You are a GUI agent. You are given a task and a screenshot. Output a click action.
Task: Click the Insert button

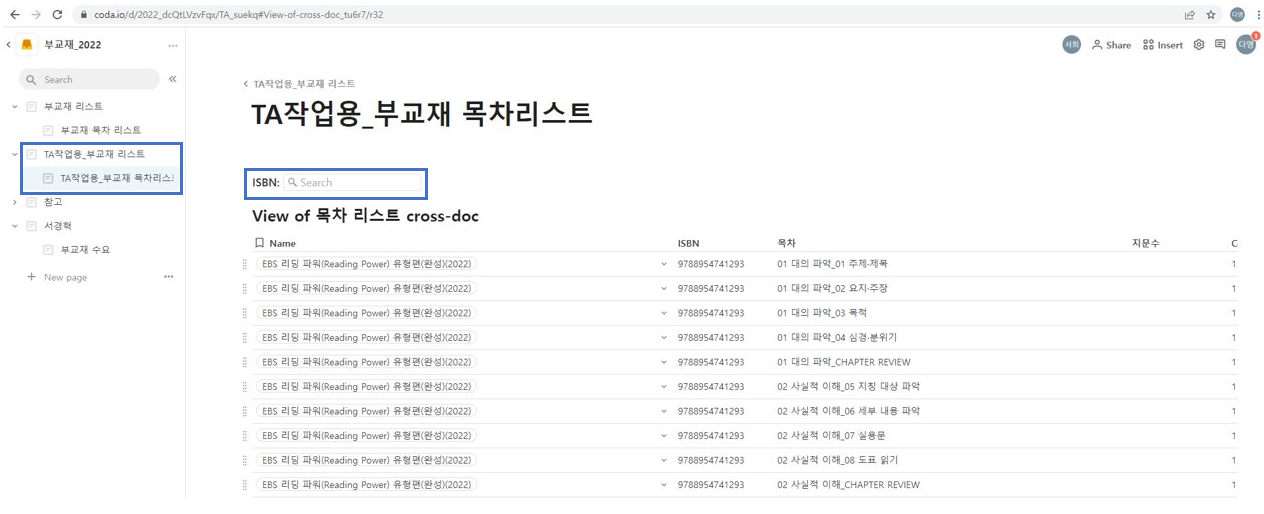point(1163,44)
